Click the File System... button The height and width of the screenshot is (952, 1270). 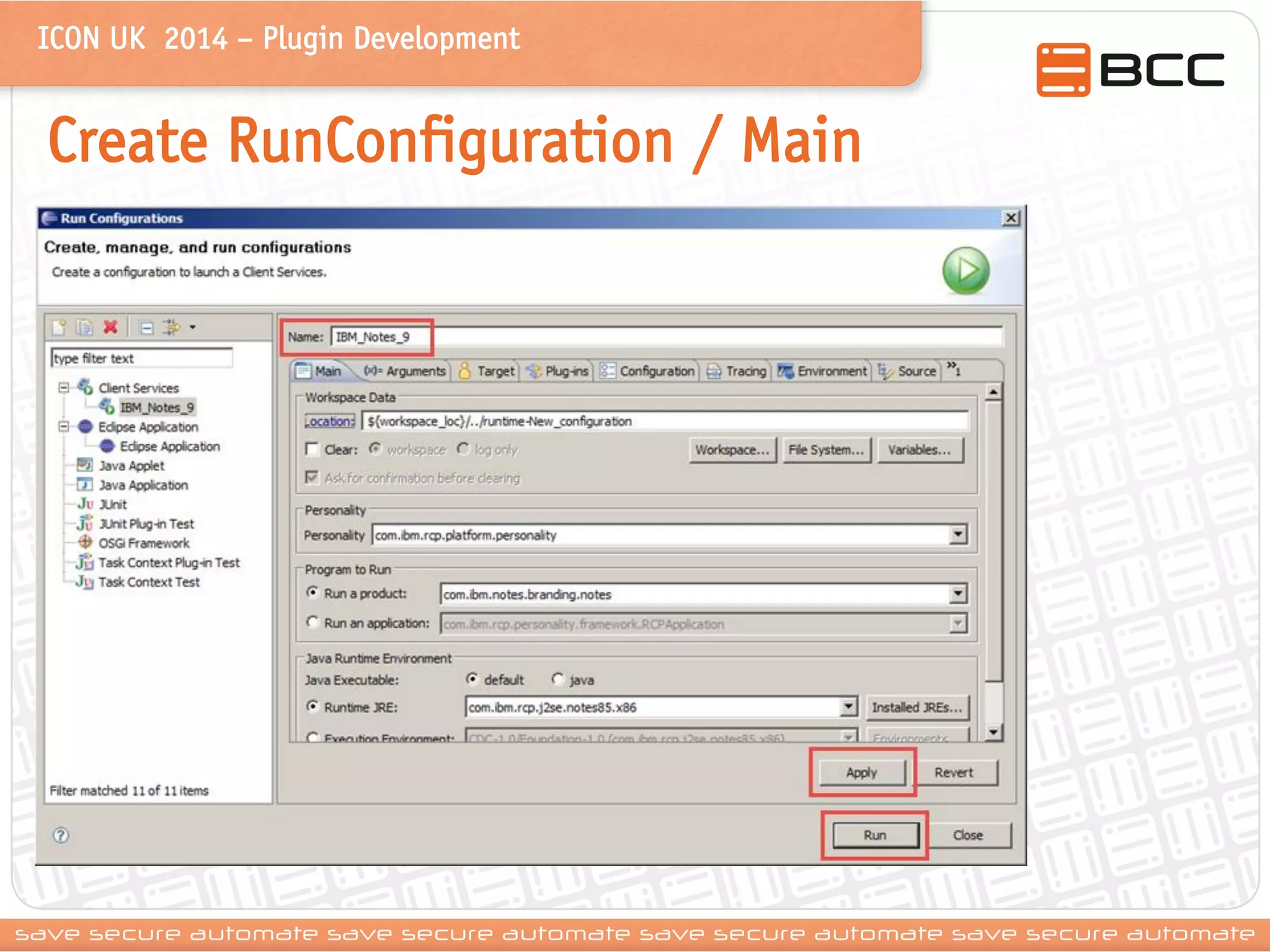coord(826,450)
